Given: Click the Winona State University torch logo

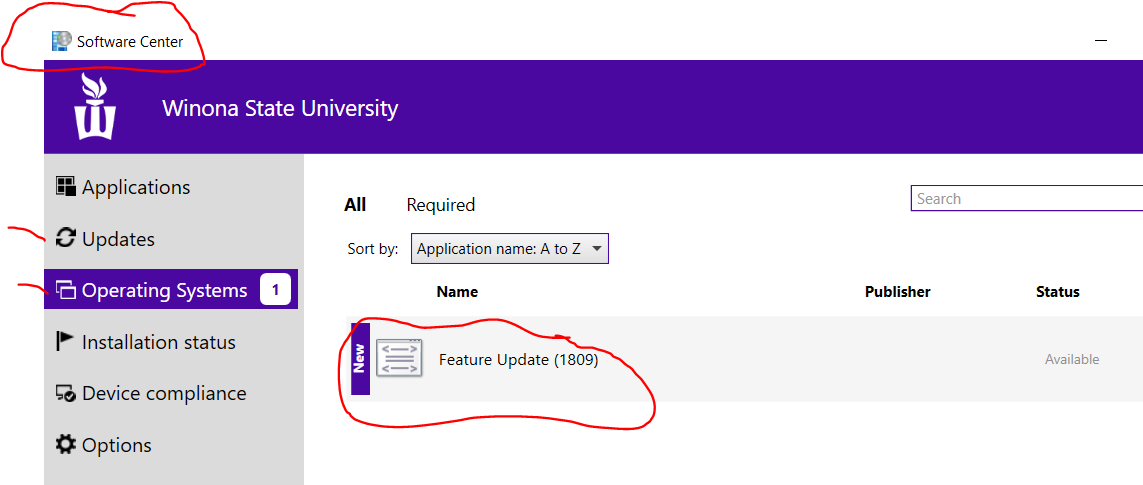Looking at the screenshot, I should [x=95, y=106].
